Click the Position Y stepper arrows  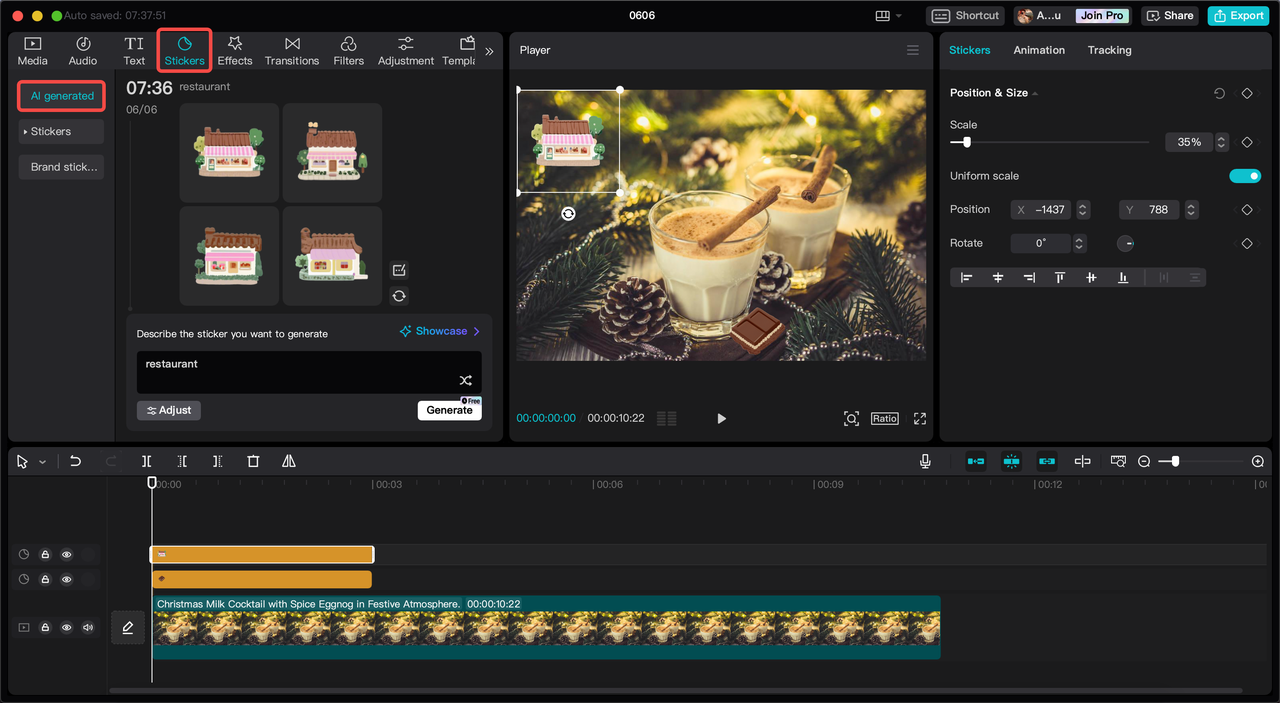[1191, 210]
